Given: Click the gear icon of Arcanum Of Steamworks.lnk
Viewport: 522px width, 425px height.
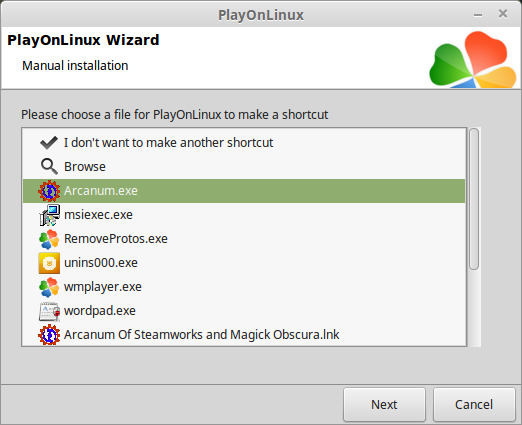Looking at the screenshot, I should [x=49, y=335].
